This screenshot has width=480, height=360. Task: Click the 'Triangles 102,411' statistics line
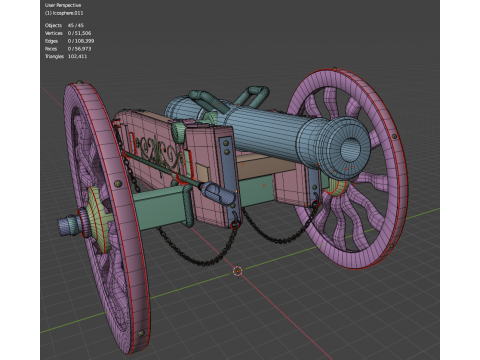(x=66, y=56)
